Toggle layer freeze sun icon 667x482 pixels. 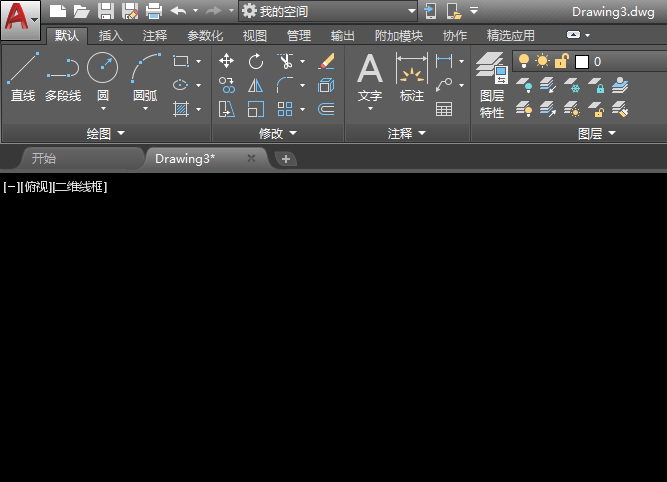coord(541,62)
